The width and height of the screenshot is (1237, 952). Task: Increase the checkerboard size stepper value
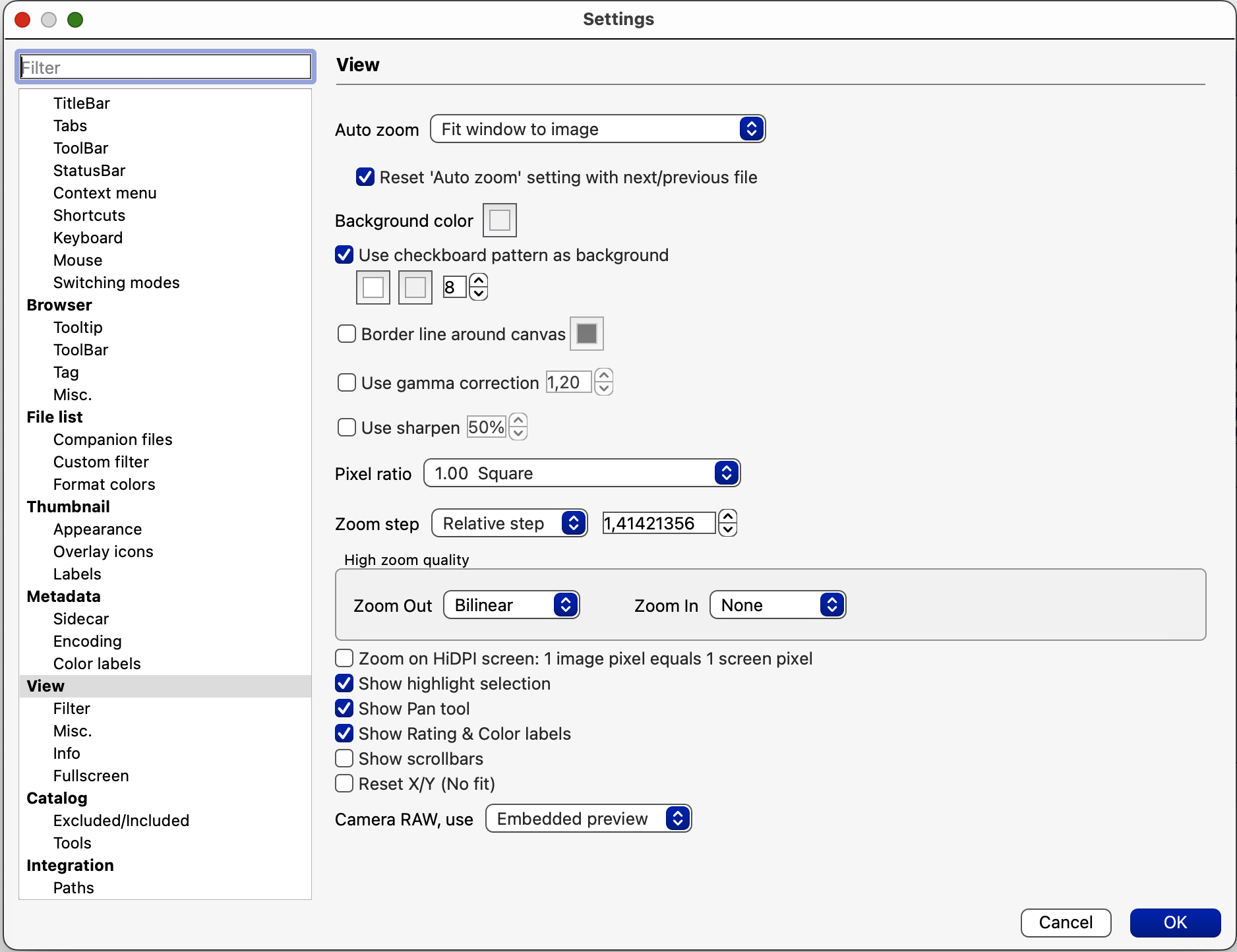[479, 281]
